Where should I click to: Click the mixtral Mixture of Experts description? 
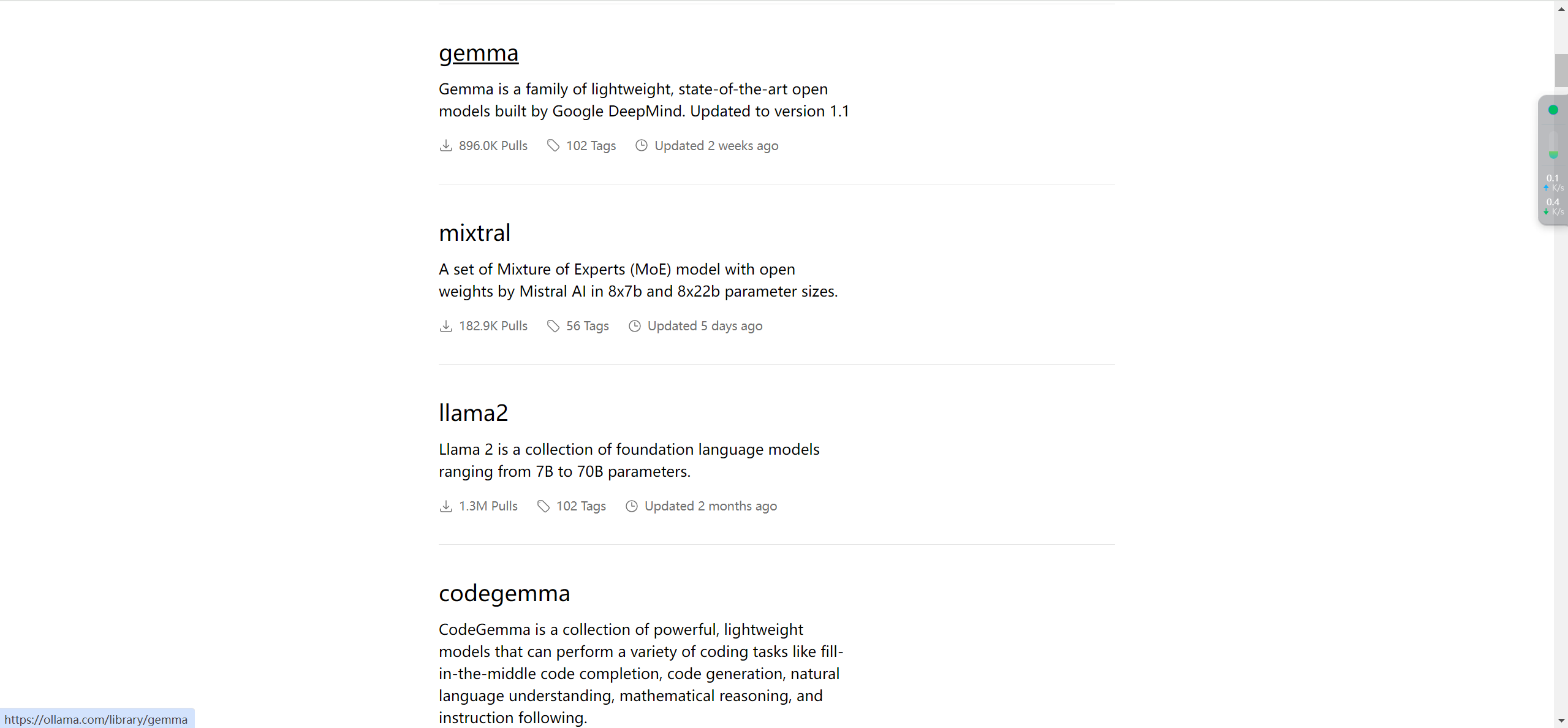tap(638, 280)
